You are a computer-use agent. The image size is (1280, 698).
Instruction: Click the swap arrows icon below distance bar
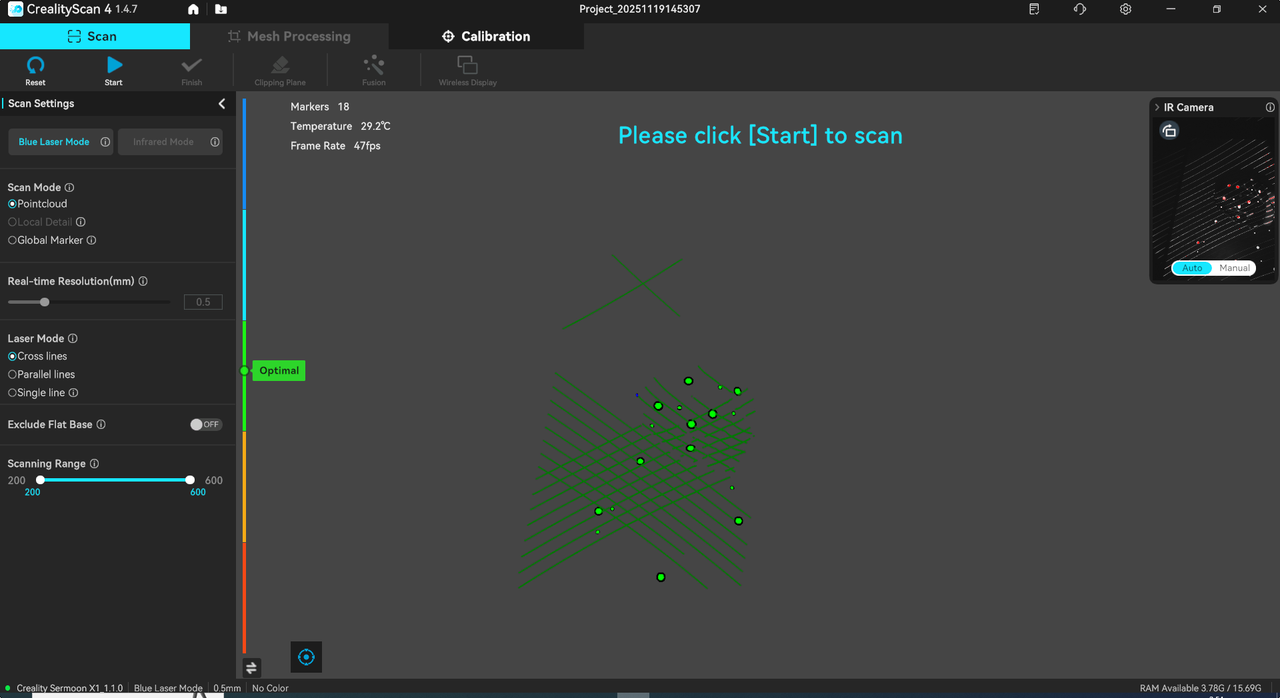coord(251,668)
